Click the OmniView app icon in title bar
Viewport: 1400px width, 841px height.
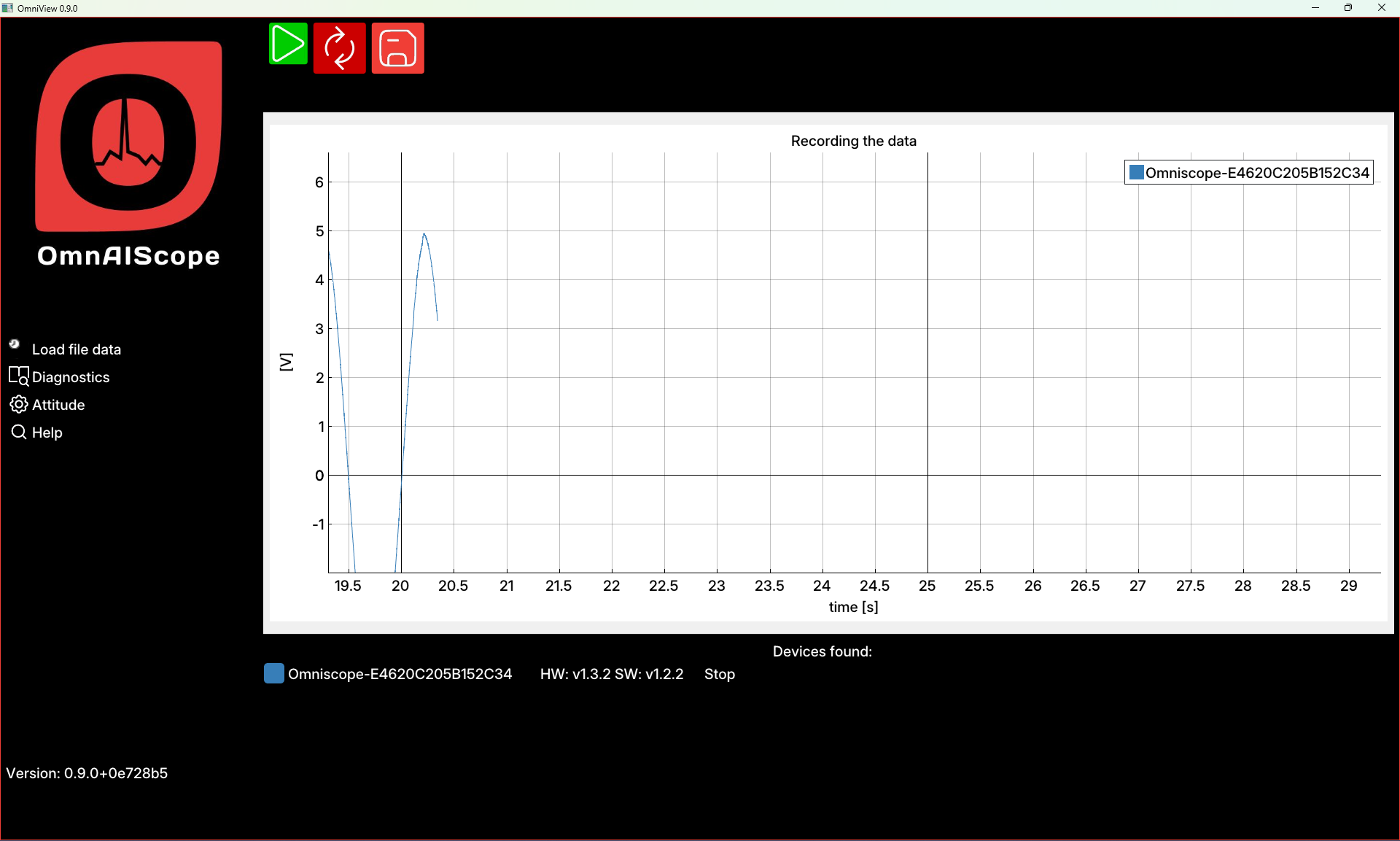(8, 8)
